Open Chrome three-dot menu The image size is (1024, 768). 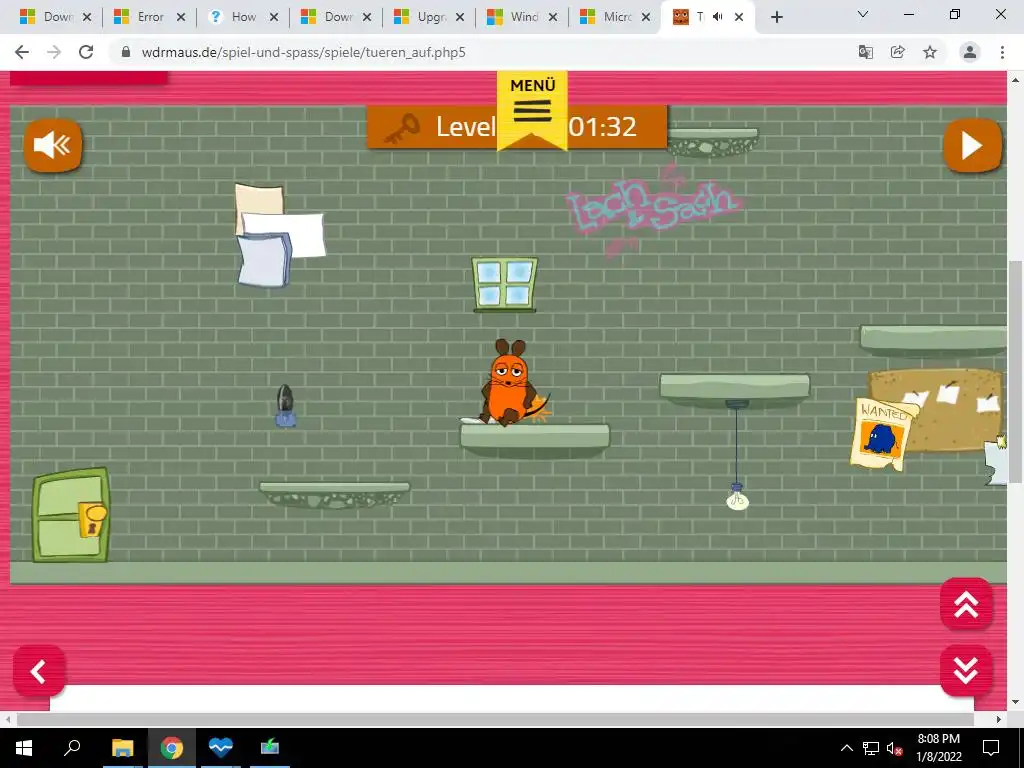(x=1002, y=52)
